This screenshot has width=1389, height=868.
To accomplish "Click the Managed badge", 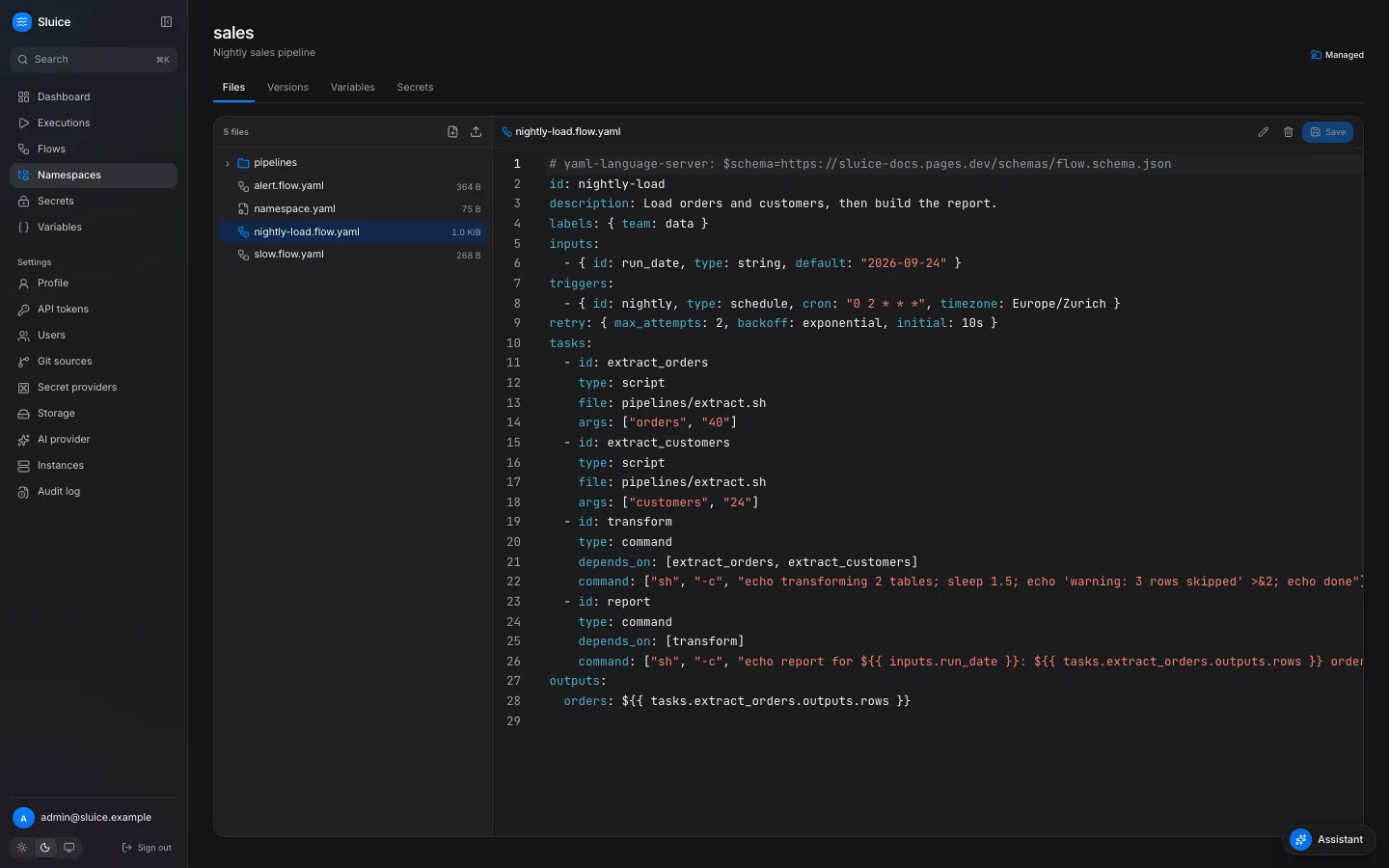I will pyautogui.click(x=1337, y=55).
